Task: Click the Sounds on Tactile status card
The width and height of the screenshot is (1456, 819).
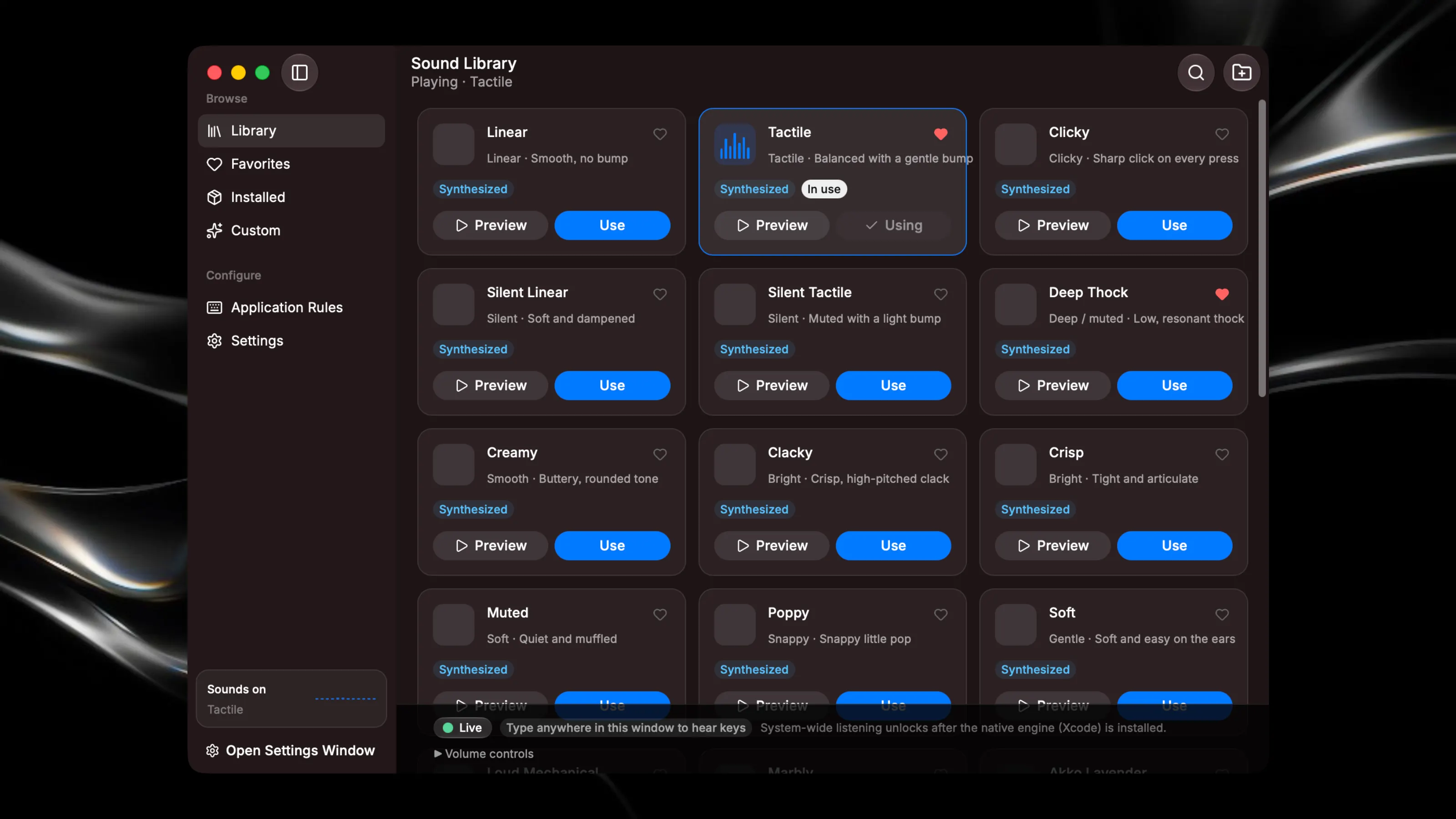Action: 291,699
